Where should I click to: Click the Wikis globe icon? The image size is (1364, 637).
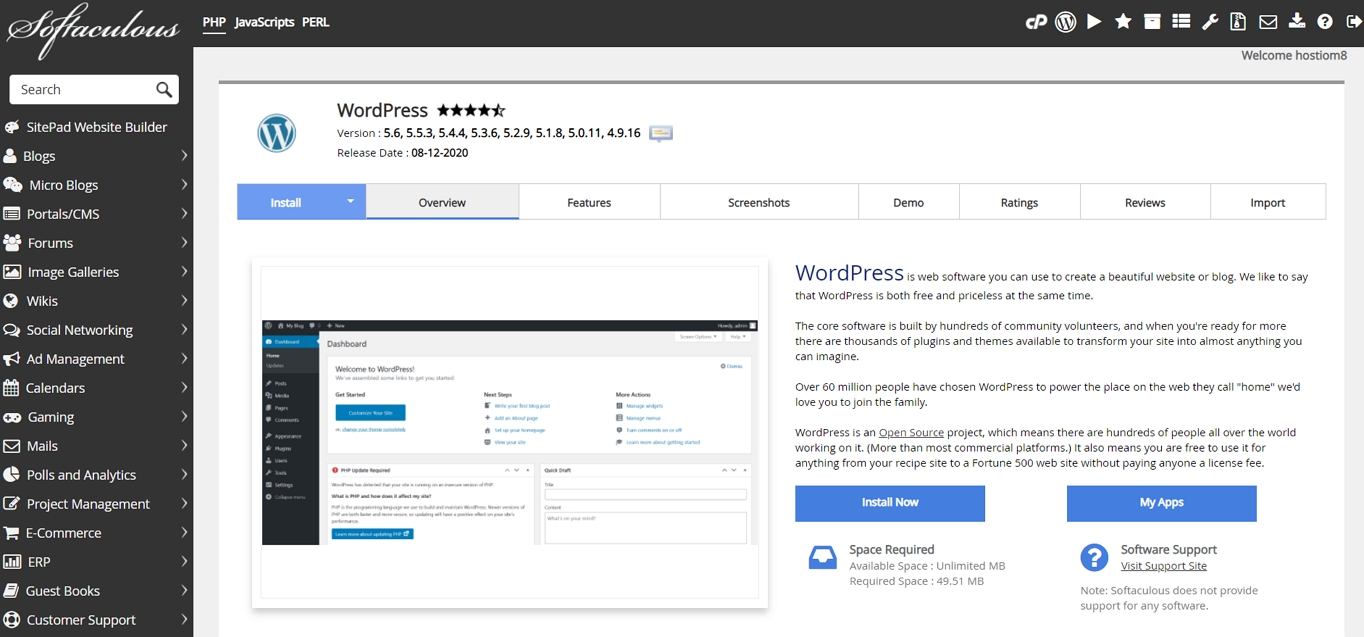click(x=11, y=301)
